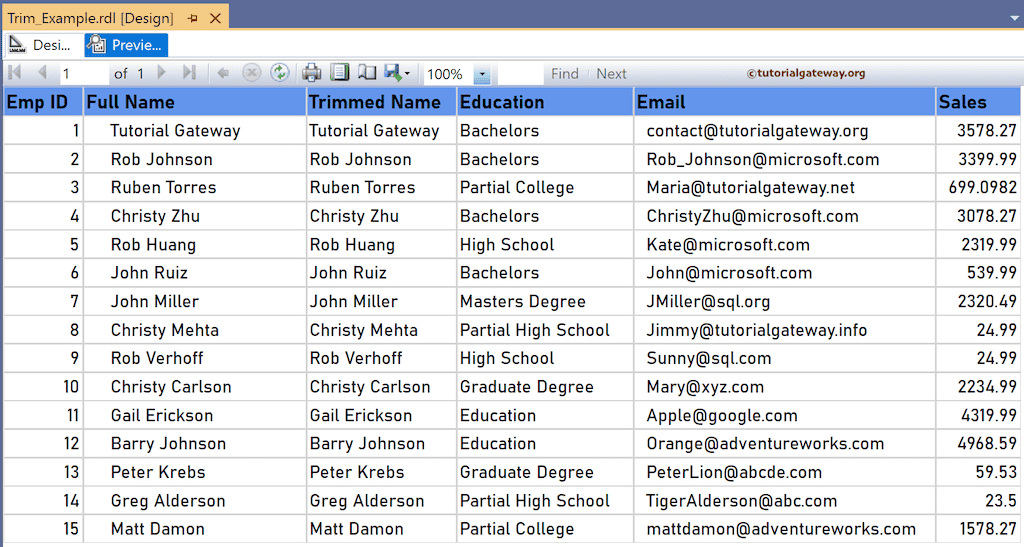Select the Sunny@sql.com cell
The image size is (1024, 547).
(785, 358)
